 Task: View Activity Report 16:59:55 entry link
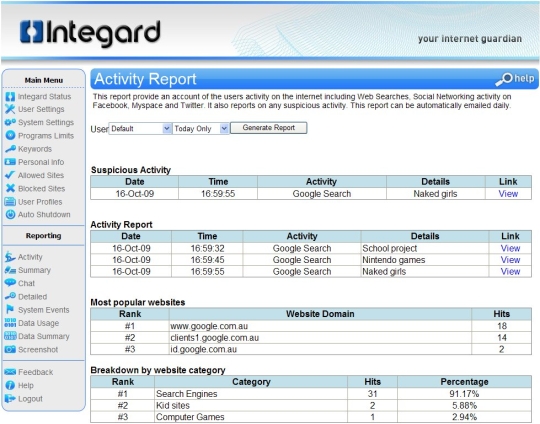tap(510, 271)
